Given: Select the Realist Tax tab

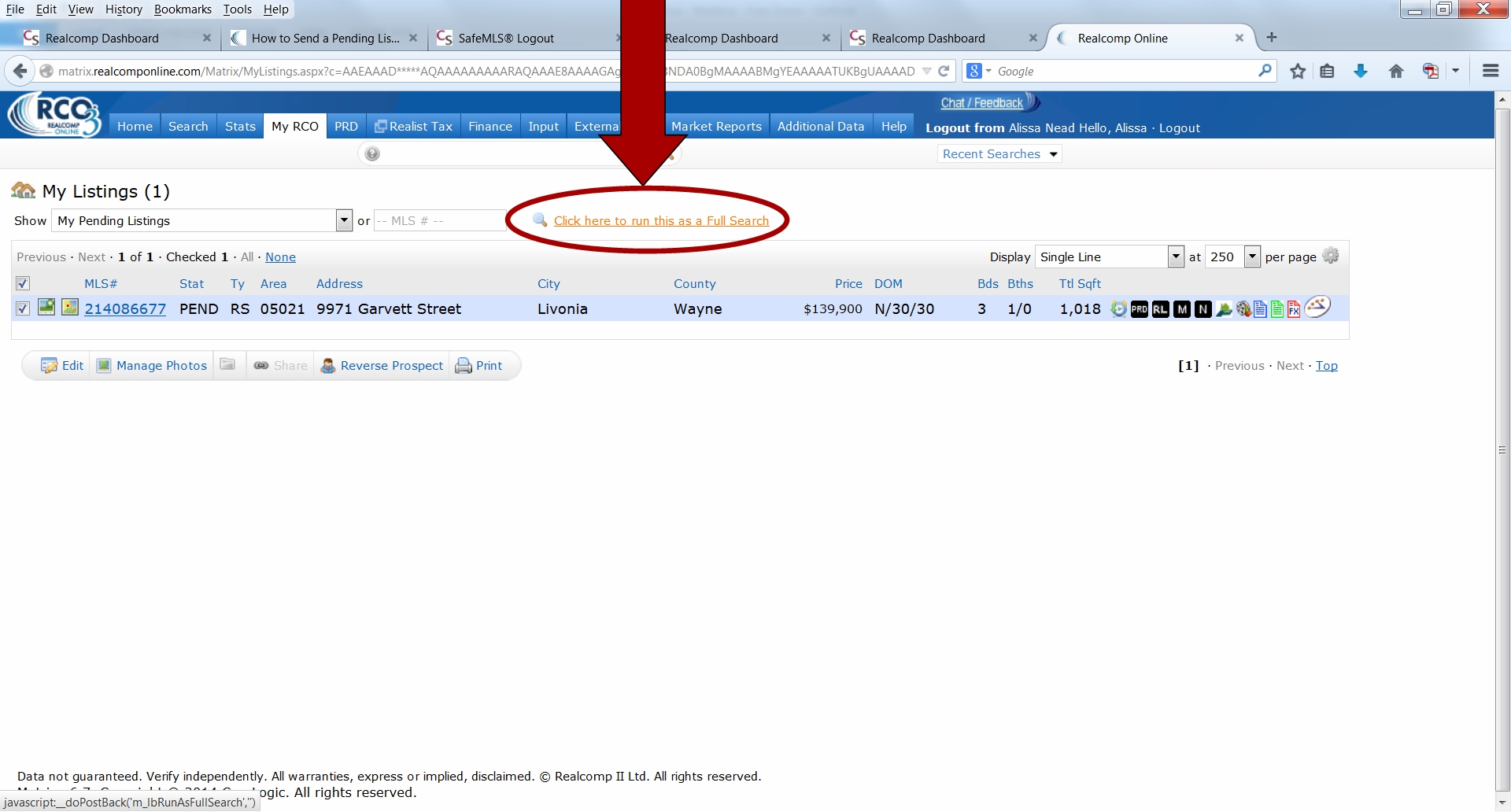Looking at the screenshot, I should [x=413, y=126].
